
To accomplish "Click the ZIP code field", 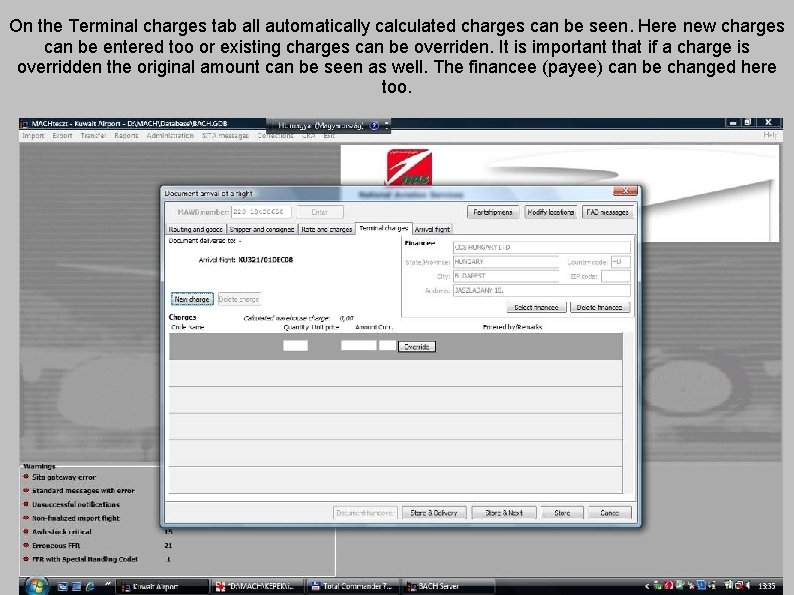I will (x=616, y=276).
